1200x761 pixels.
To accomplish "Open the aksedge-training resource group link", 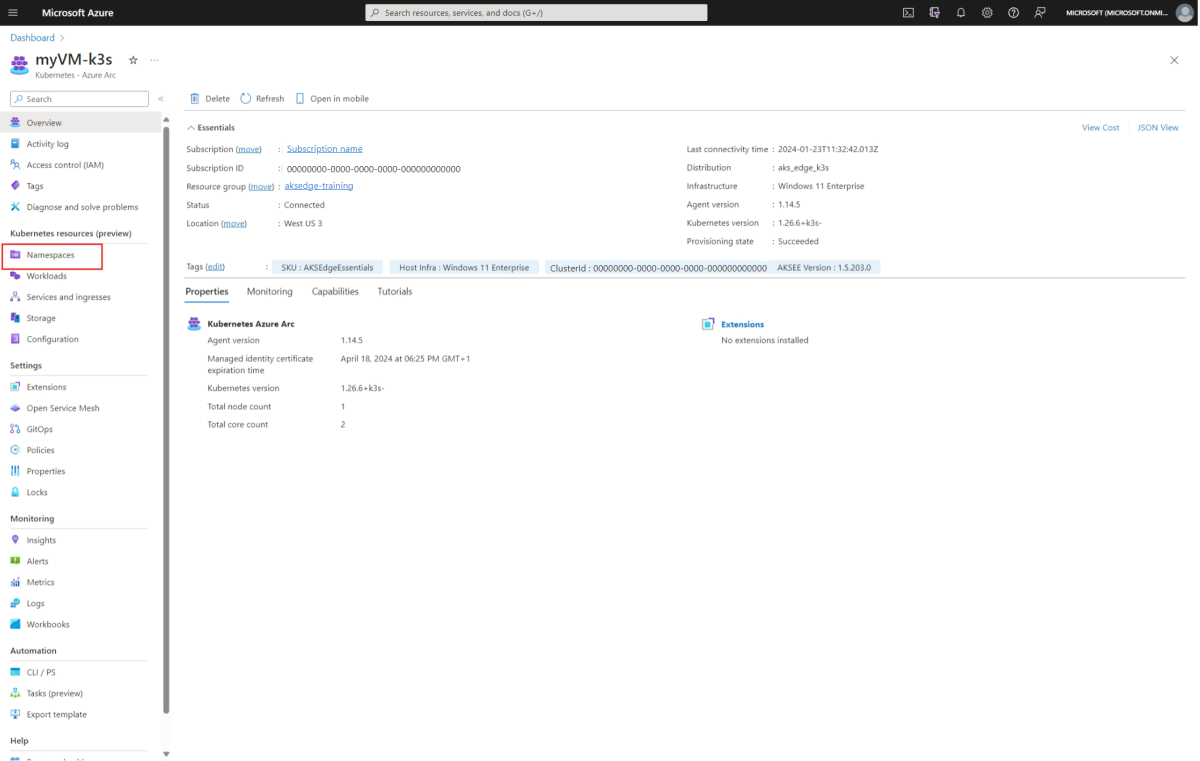I will [x=319, y=186].
